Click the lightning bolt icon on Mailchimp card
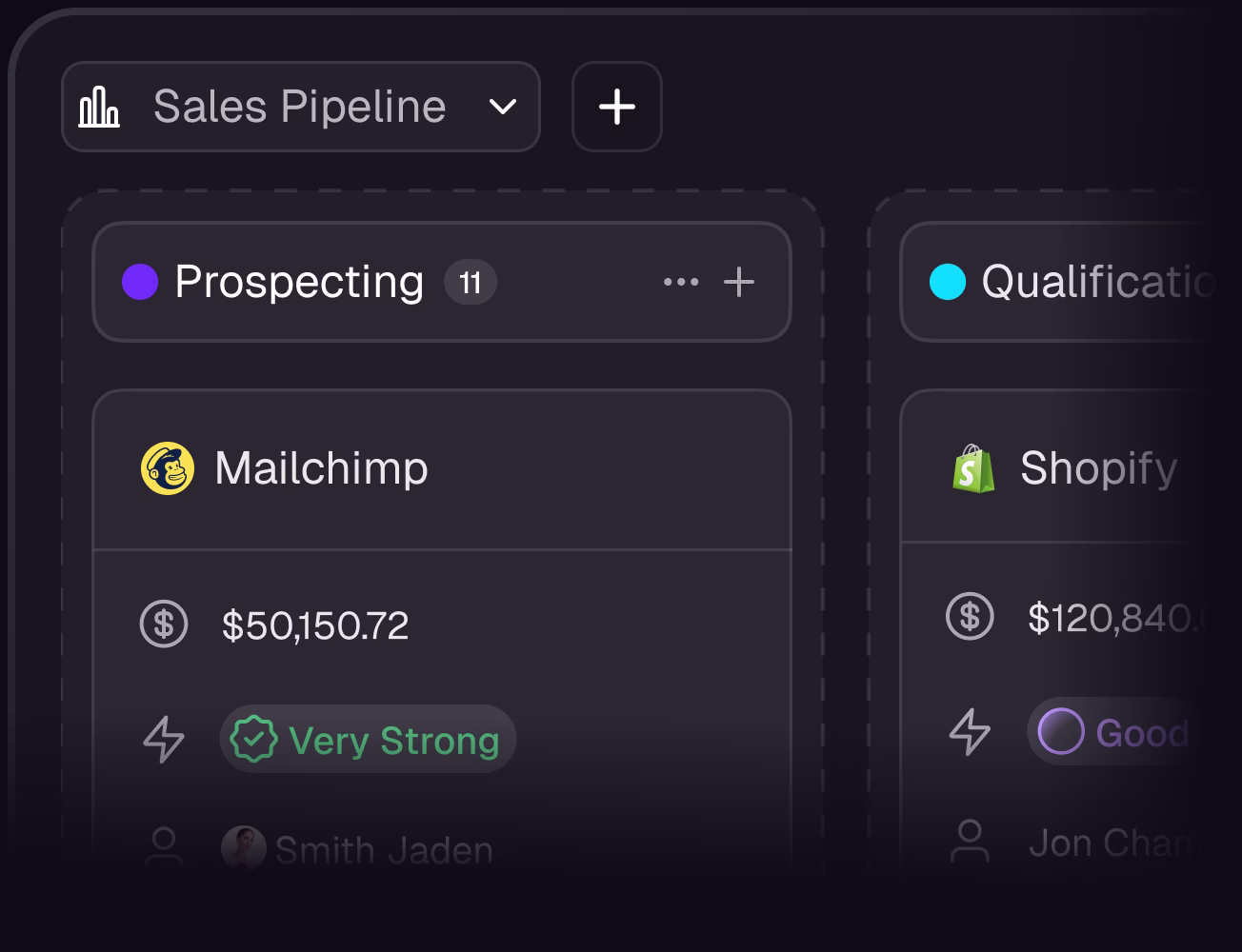 tap(164, 740)
